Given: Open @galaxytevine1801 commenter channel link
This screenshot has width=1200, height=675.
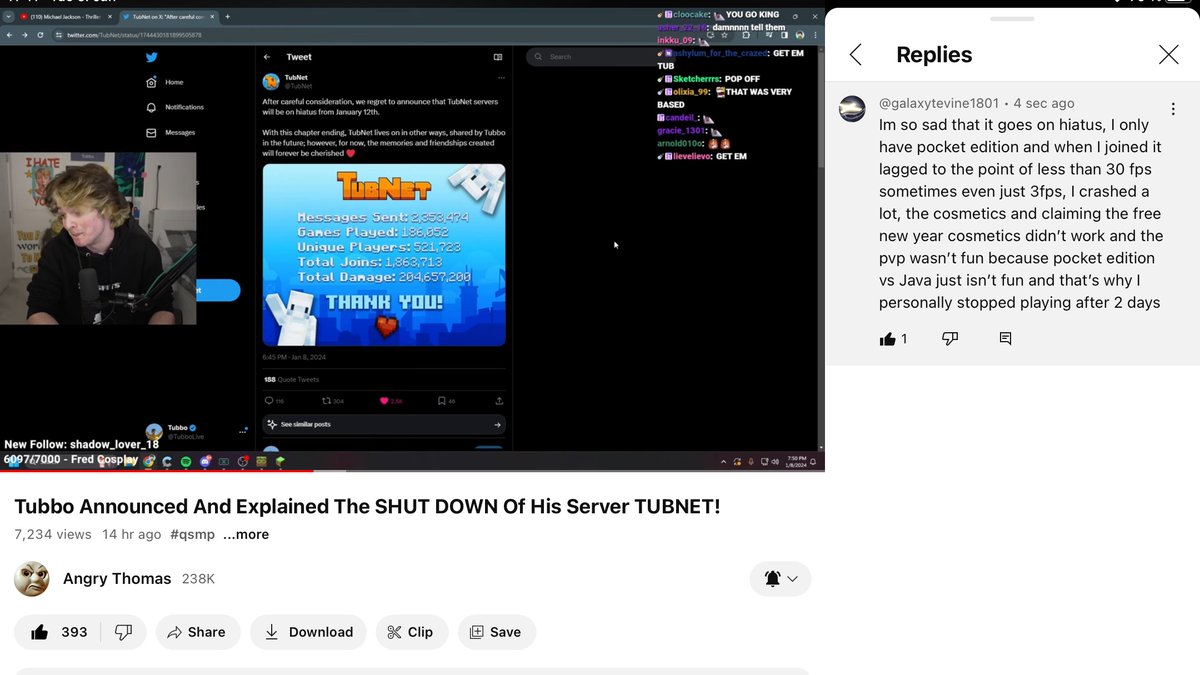Looking at the screenshot, I should pos(939,103).
